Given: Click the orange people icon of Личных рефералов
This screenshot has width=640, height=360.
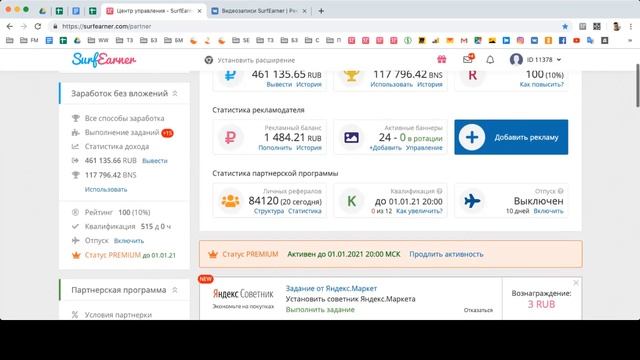Looking at the screenshot, I should (230, 201).
